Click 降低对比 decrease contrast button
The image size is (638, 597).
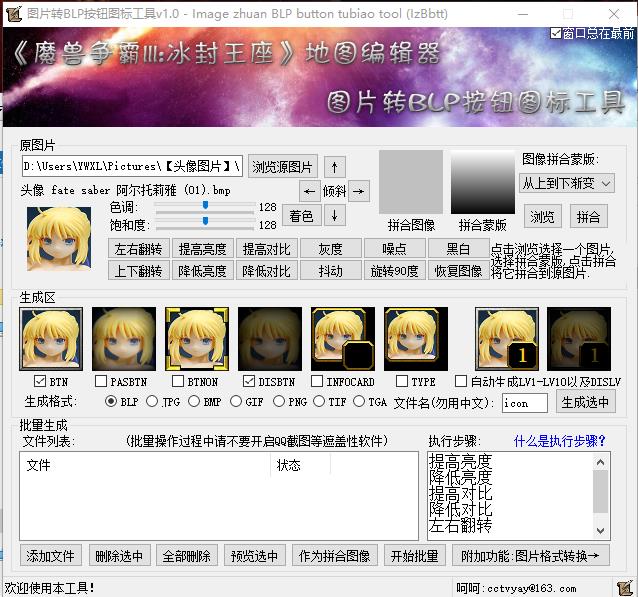pyautogui.click(x=267, y=271)
